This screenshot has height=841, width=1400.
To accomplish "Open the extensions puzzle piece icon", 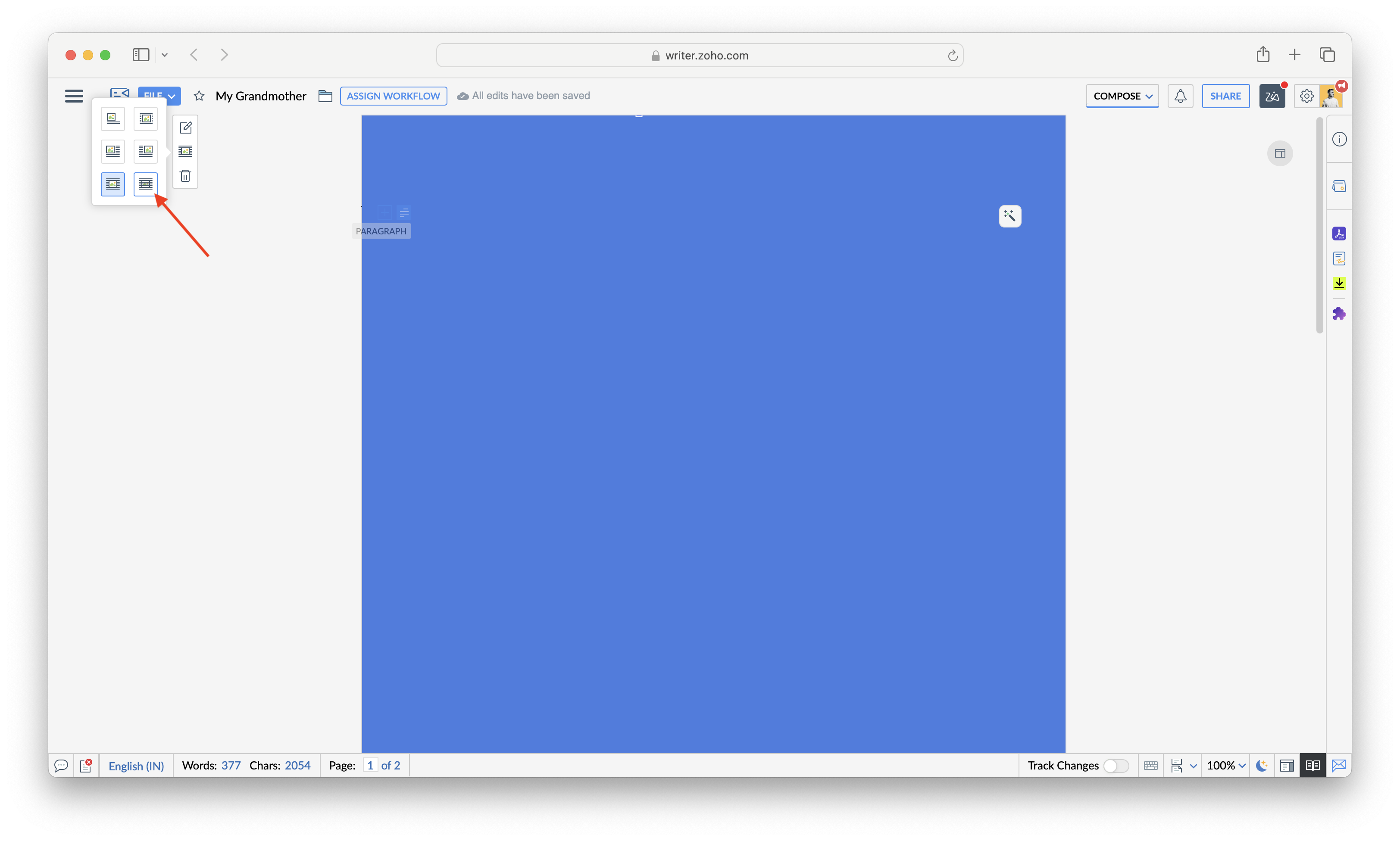I will point(1339,313).
